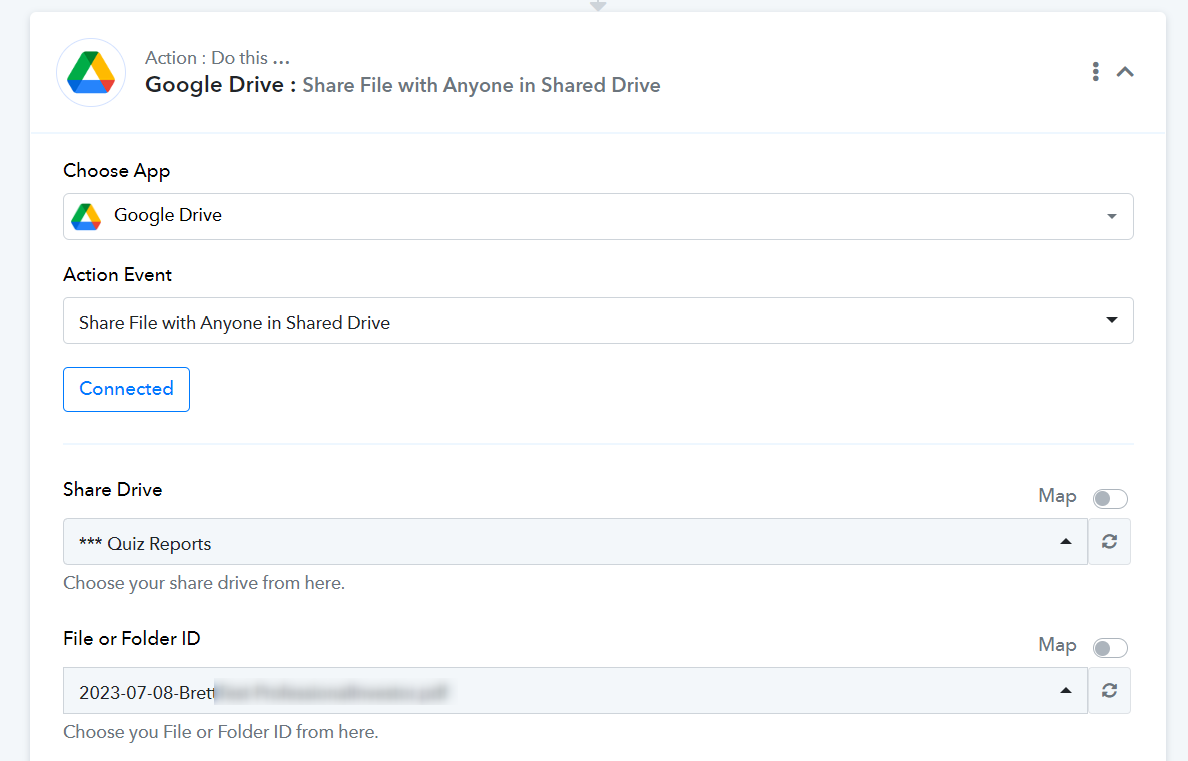Click the 'Action : Do this ...' label

217,58
